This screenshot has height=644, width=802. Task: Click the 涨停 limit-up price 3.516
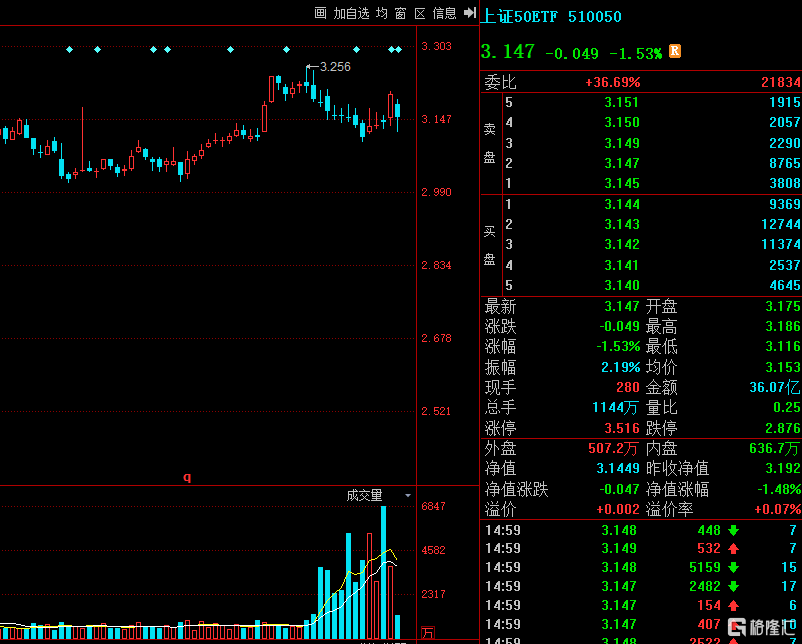tap(621, 428)
